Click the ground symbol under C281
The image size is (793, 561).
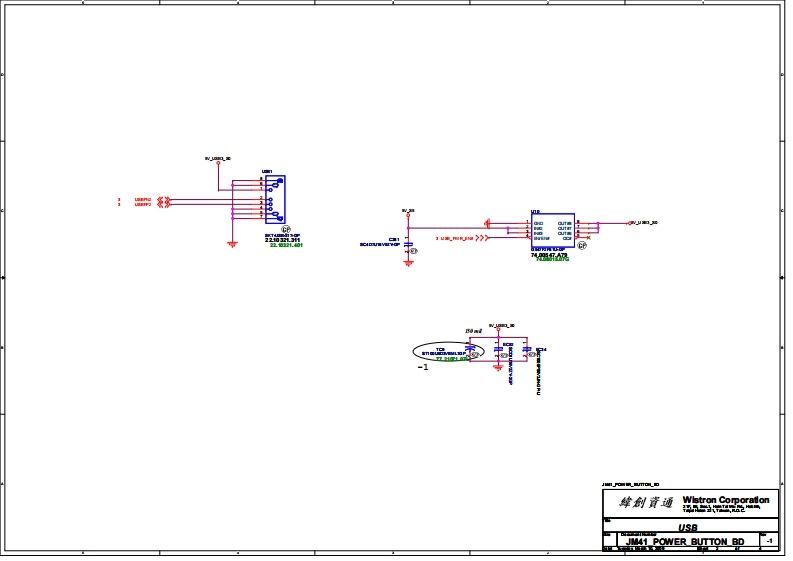[408, 262]
